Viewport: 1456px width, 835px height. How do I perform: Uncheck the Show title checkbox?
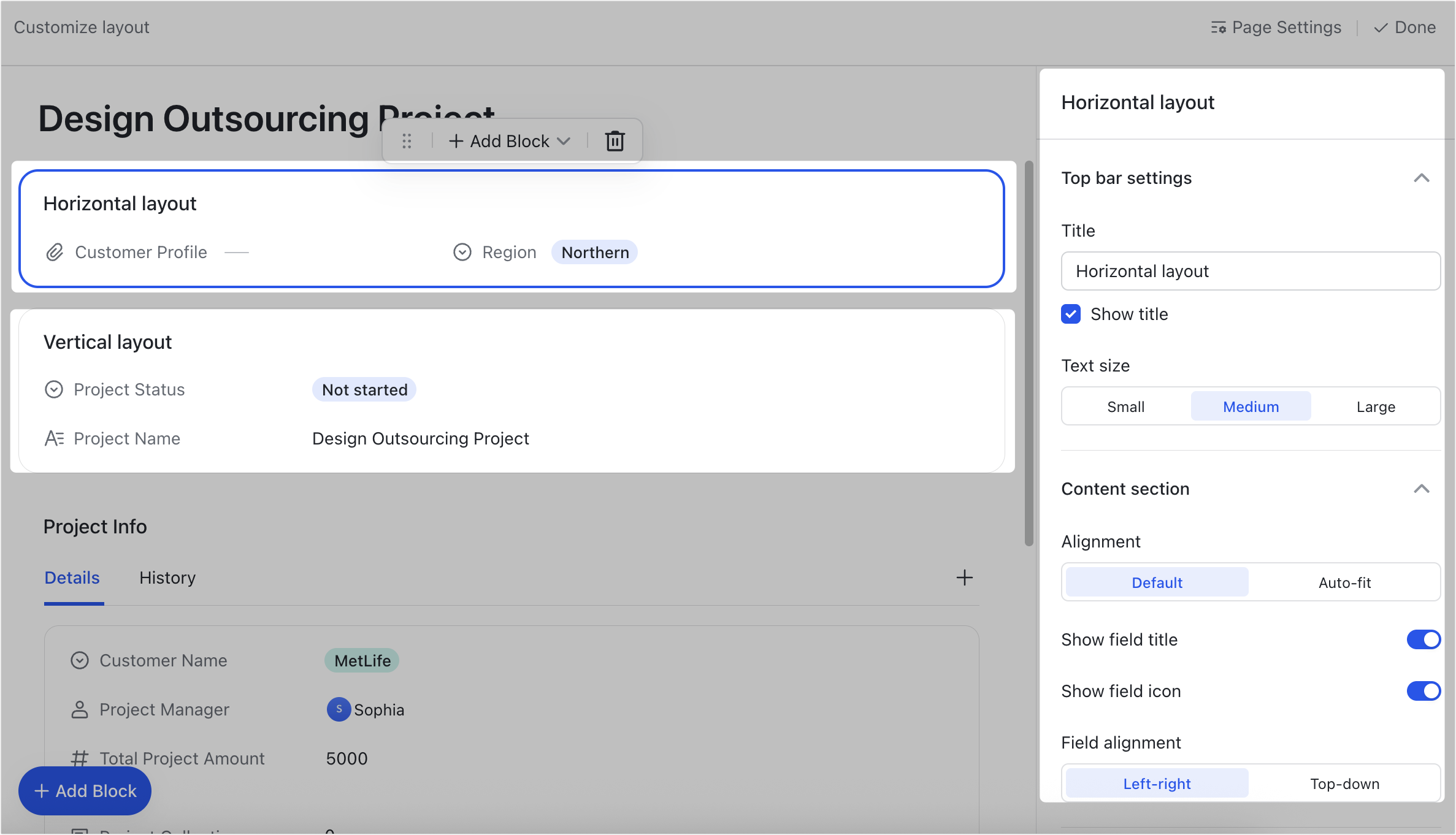click(x=1071, y=314)
